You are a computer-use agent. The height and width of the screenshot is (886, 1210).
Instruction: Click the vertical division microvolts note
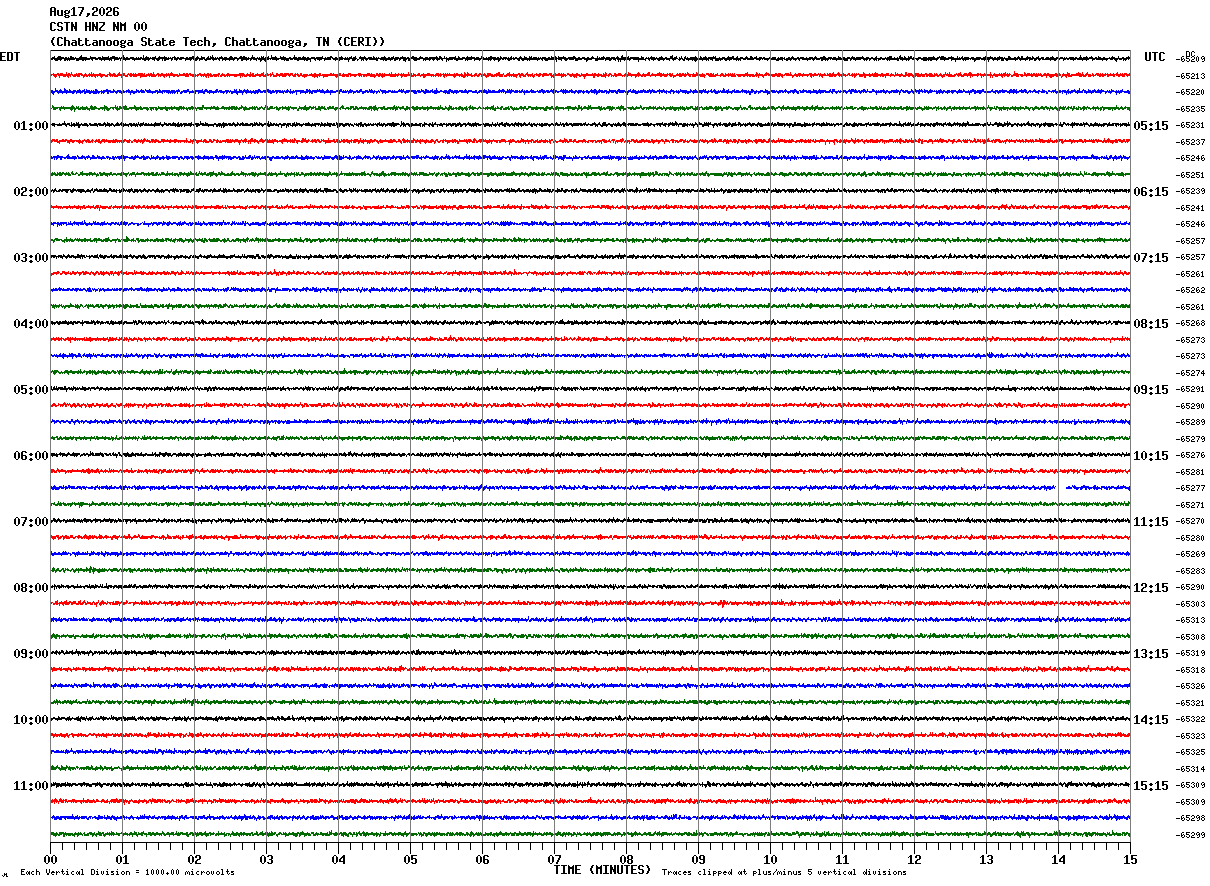click(x=127, y=873)
